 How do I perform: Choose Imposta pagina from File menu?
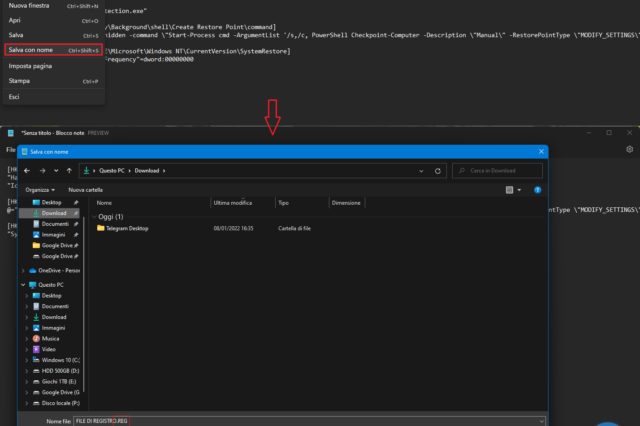click(30, 64)
